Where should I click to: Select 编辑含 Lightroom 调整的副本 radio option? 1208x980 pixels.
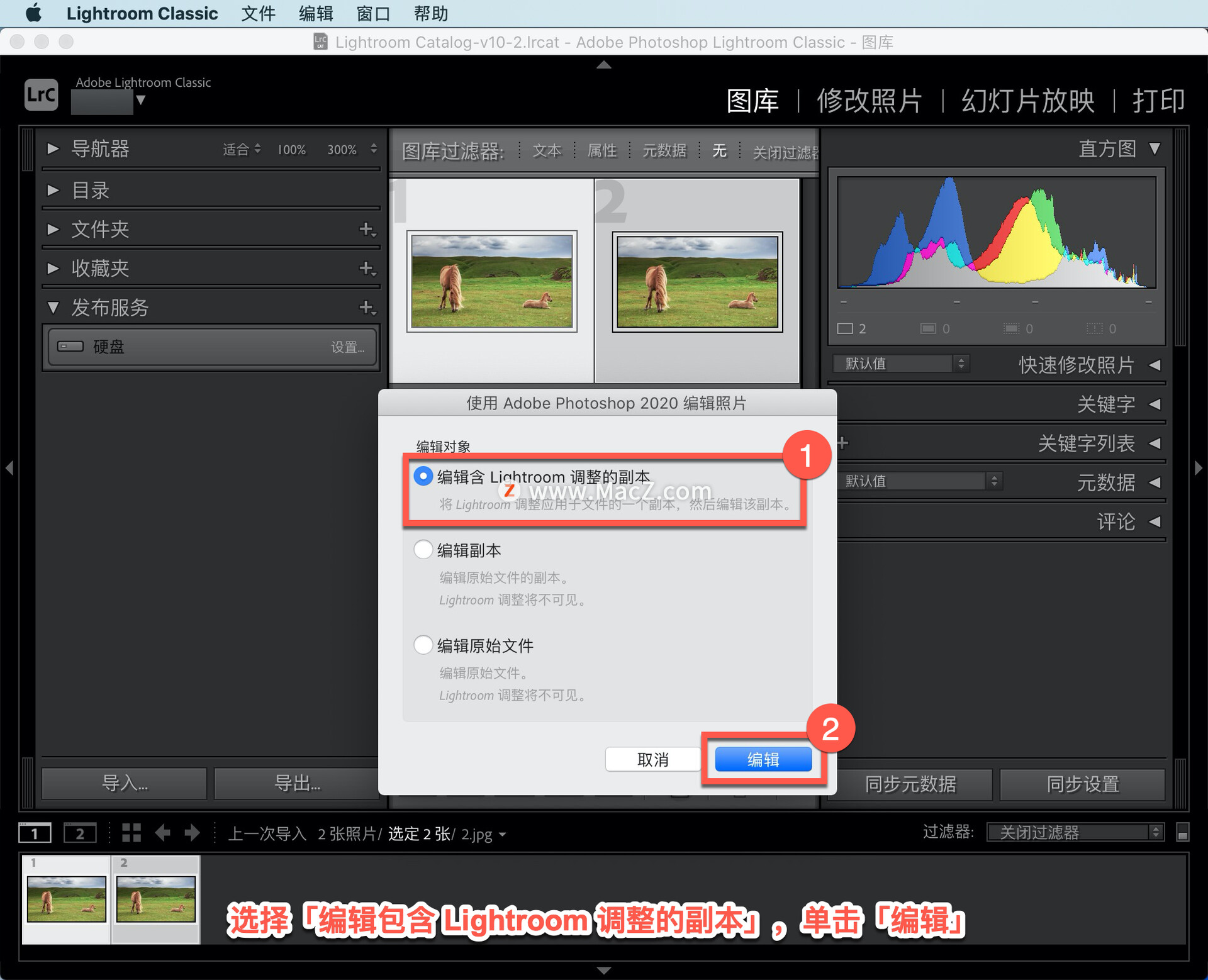click(x=423, y=476)
